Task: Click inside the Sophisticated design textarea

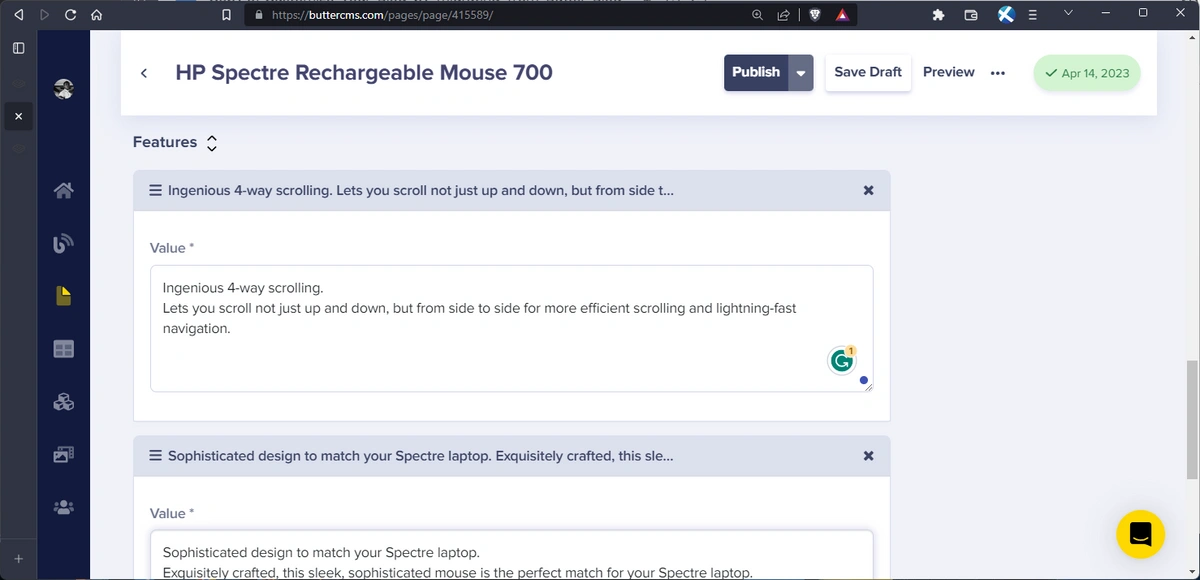Action: [x=511, y=555]
